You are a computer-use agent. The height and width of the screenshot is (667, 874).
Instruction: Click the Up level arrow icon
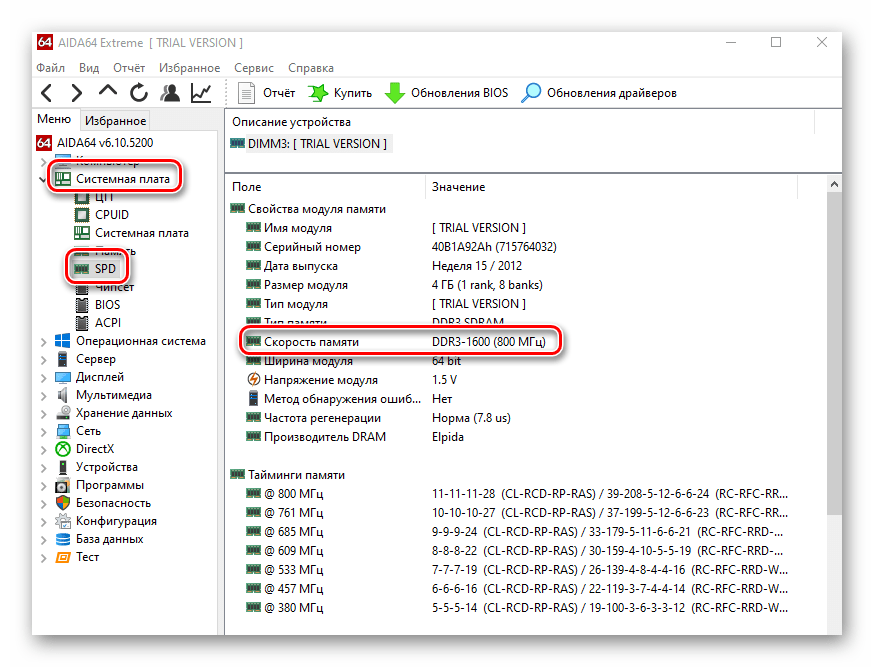coord(108,93)
